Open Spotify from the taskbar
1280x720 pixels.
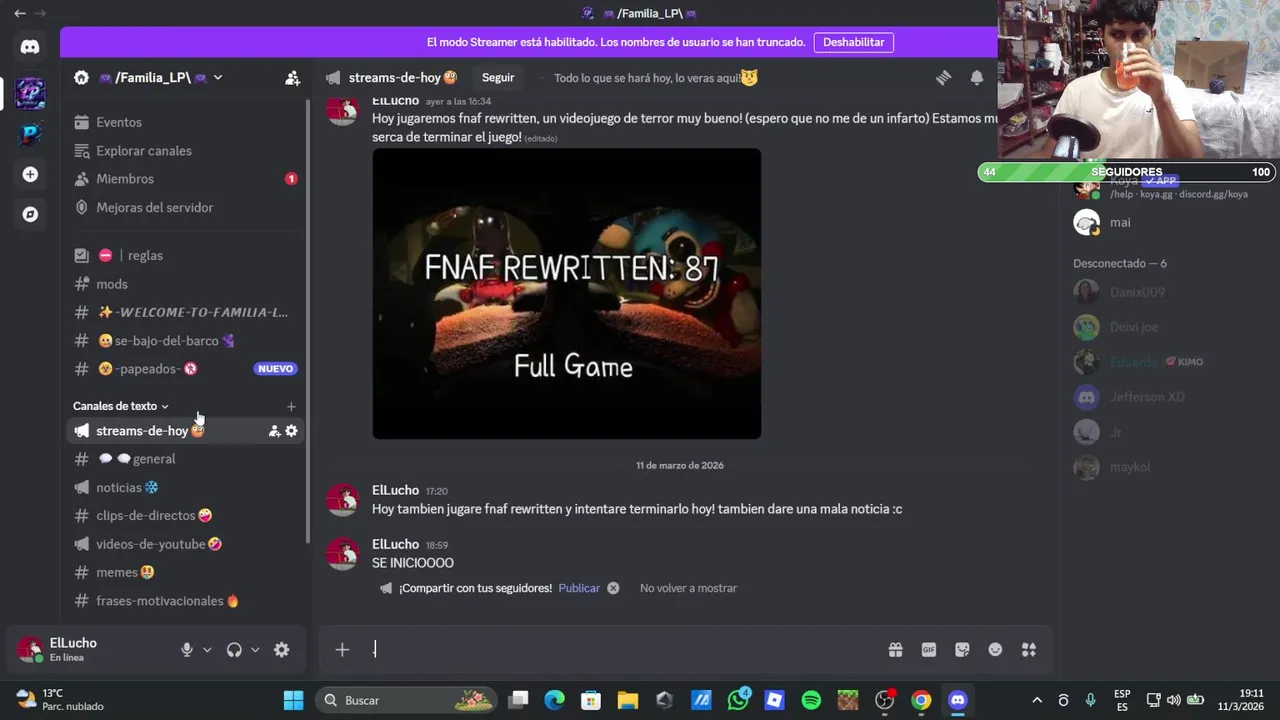pyautogui.click(x=811, y=700)
